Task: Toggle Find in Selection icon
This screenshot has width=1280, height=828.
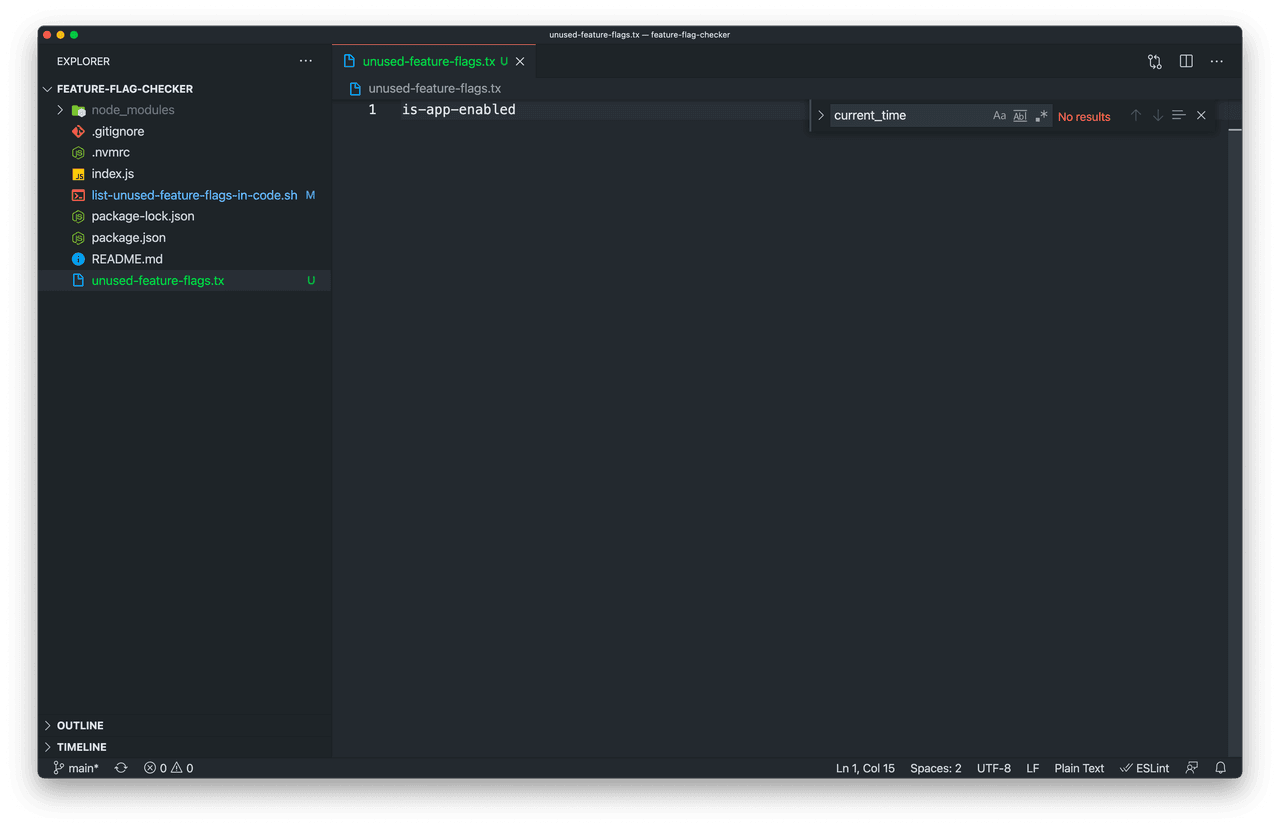Action: pyautogui.click(x=1179, y=116)
